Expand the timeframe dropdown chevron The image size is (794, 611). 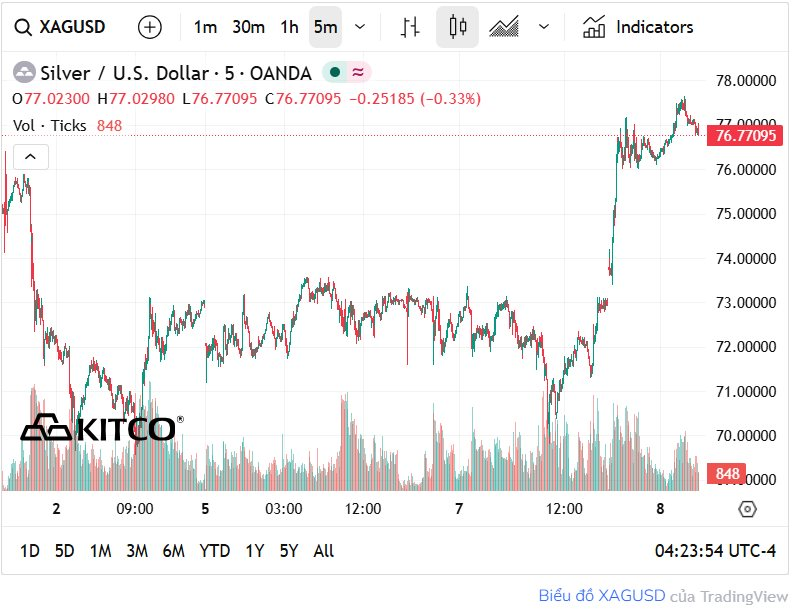pos(360,27)
